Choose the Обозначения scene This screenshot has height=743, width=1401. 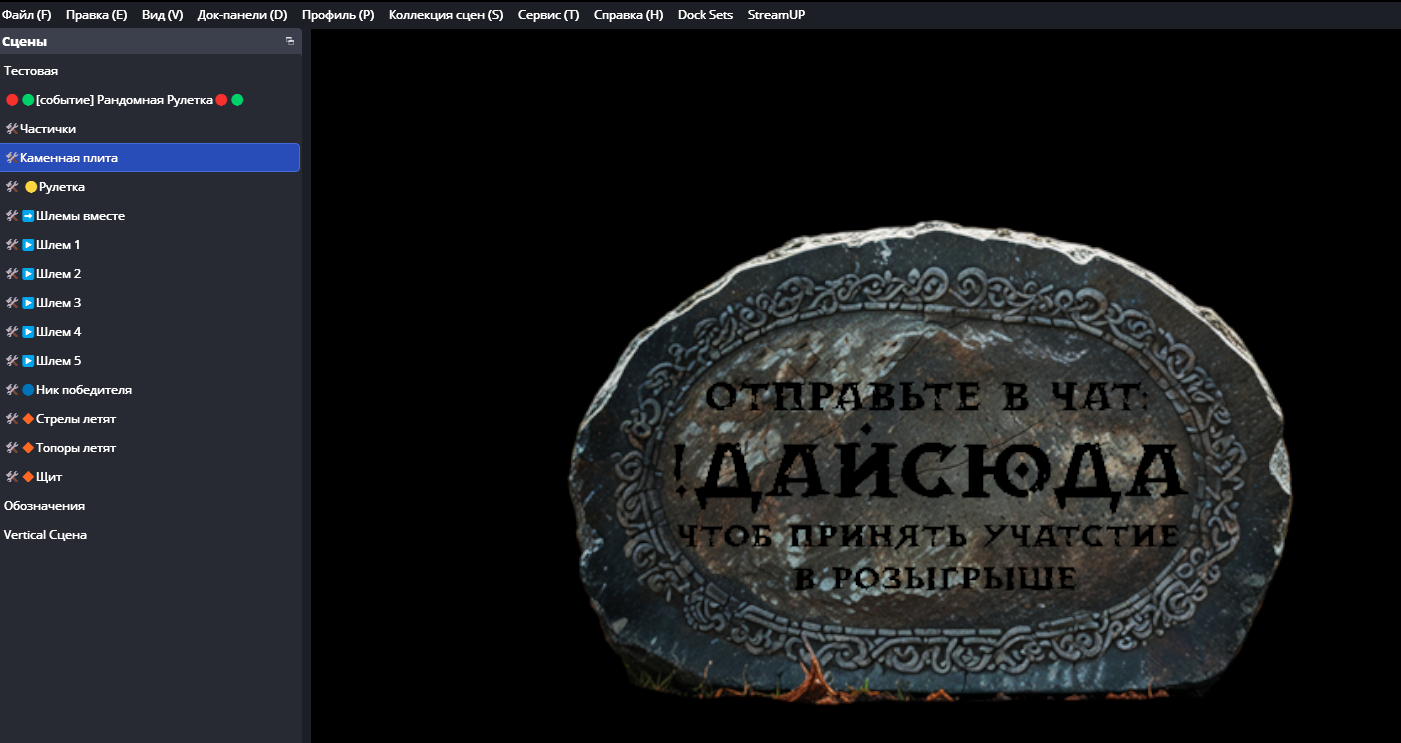pos(44,506)
